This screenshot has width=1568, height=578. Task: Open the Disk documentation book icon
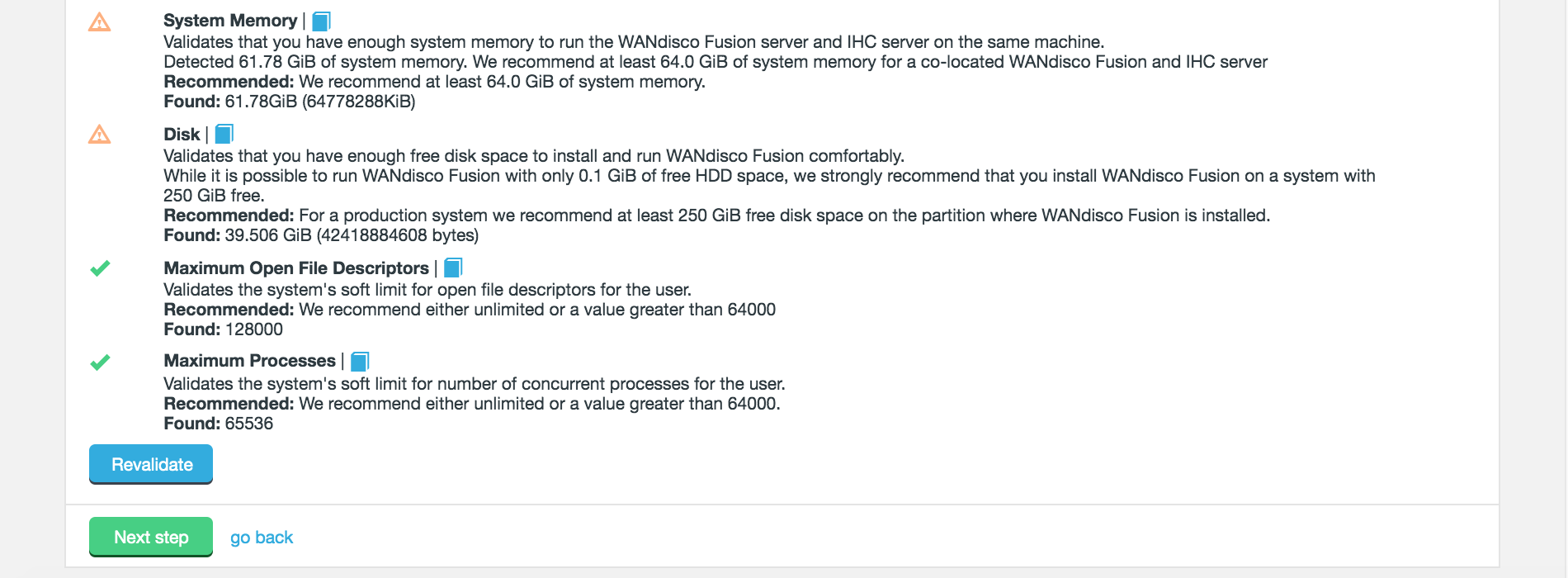tap(224, 134)
